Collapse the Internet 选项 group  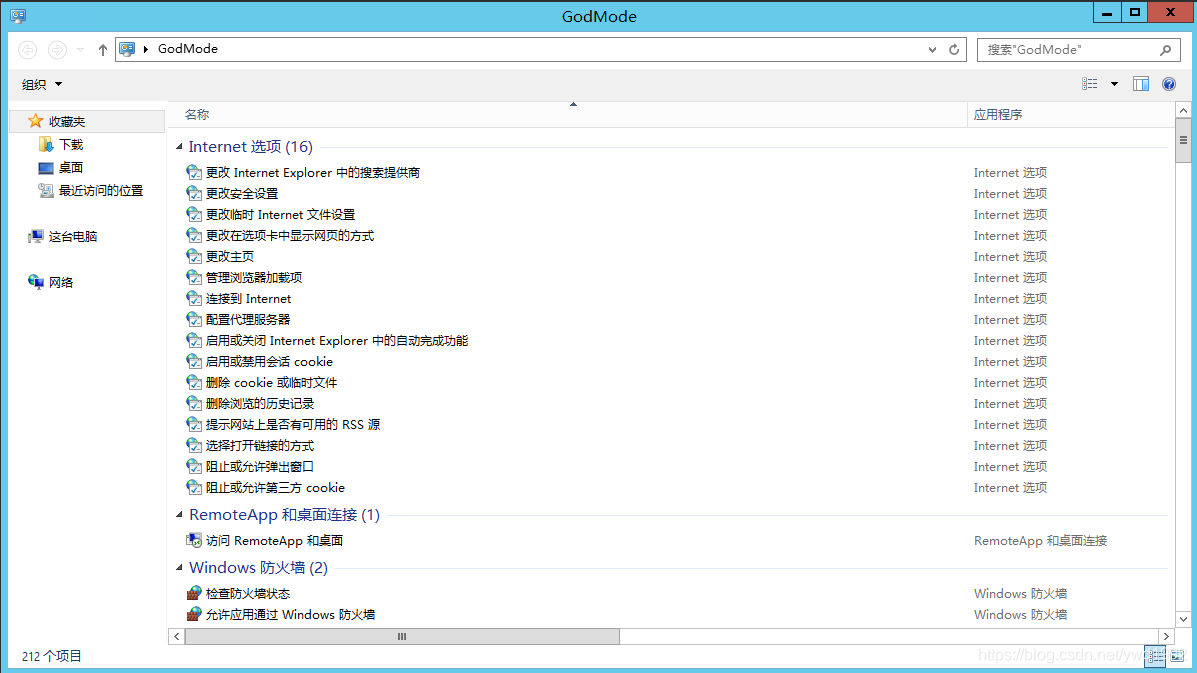[x=179, y=147]
